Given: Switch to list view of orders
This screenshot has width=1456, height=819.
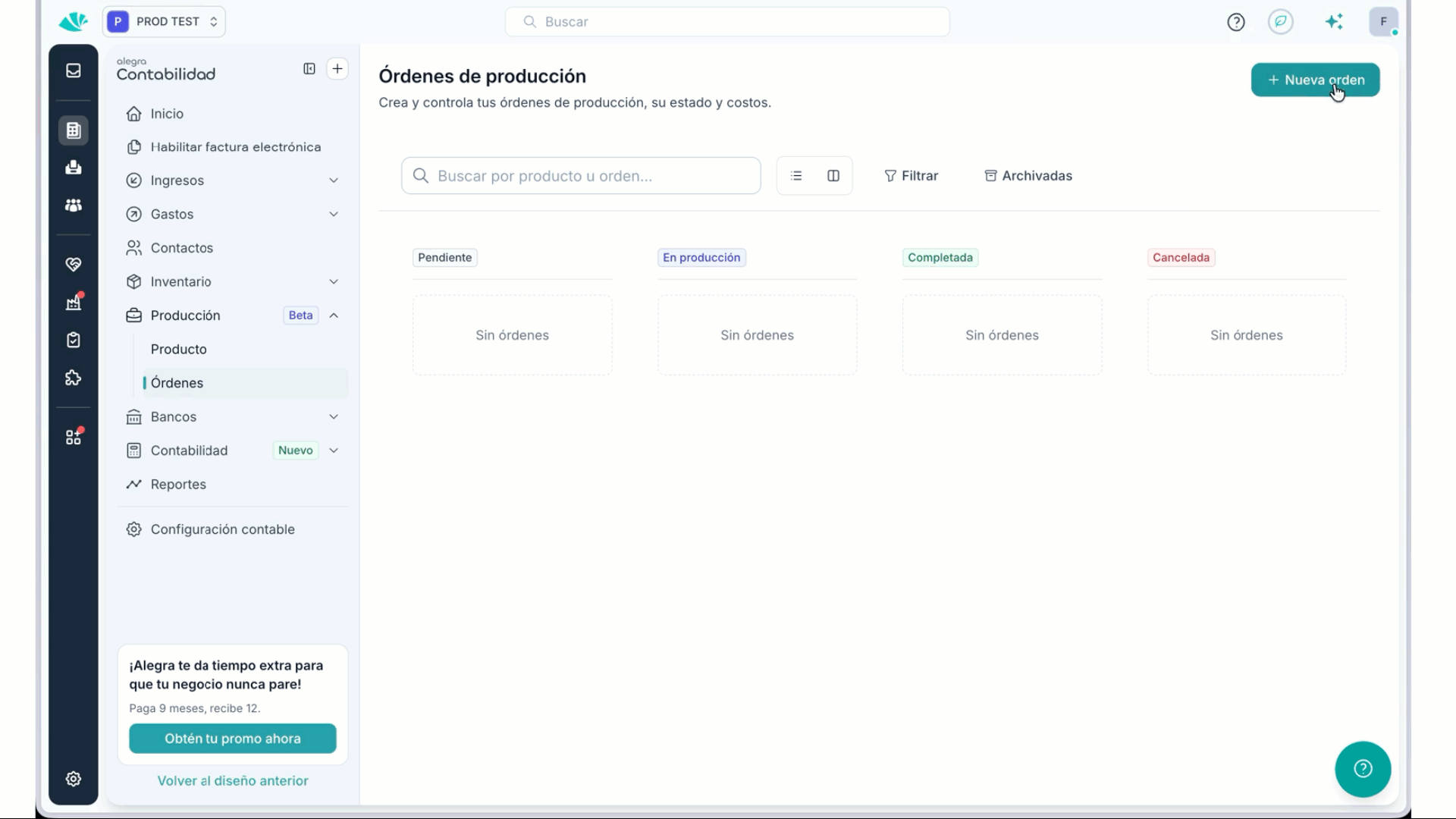Looking at the screenshot, I should 796,176.
